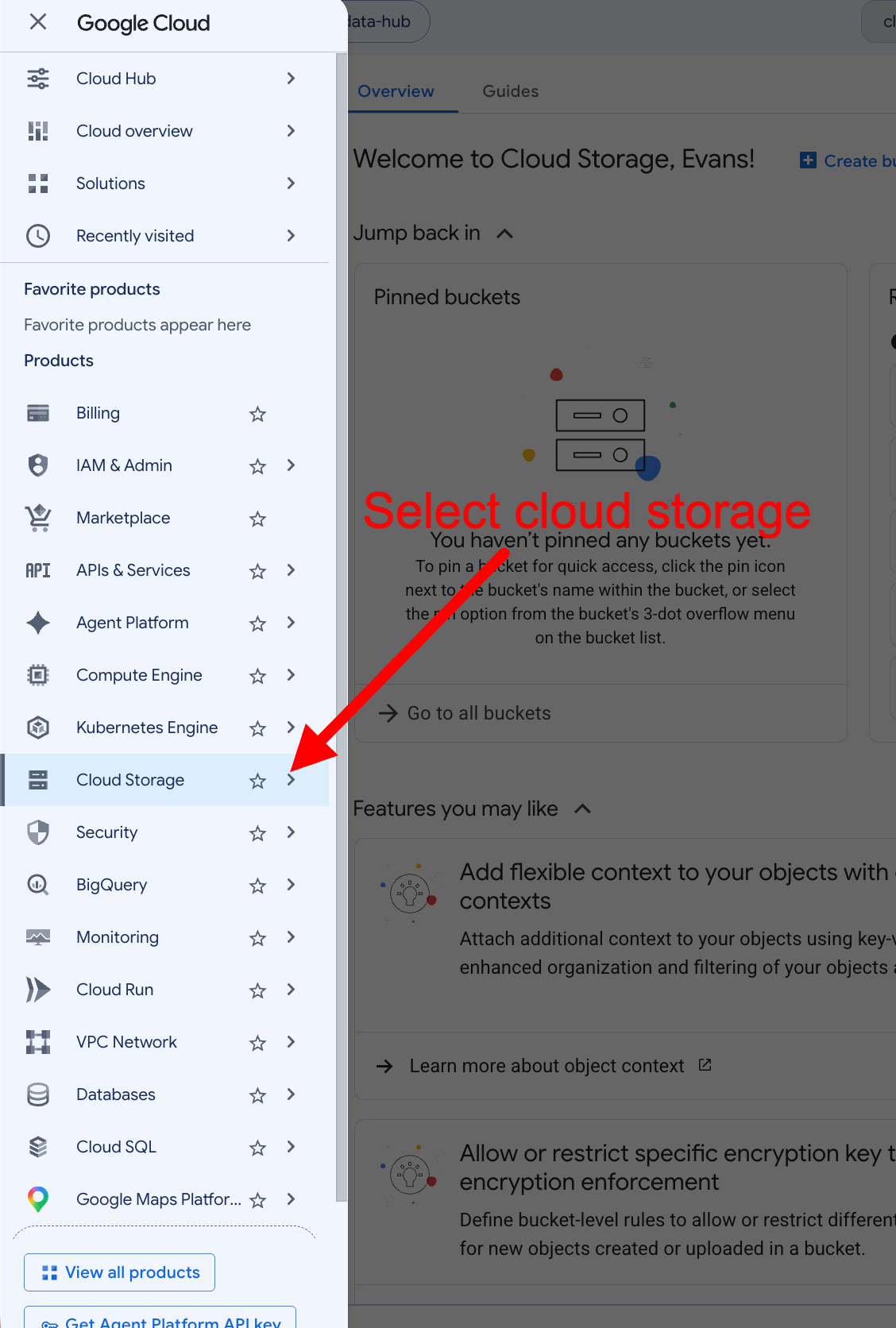Expand the Databases submenu chevron

[292, 1094]
